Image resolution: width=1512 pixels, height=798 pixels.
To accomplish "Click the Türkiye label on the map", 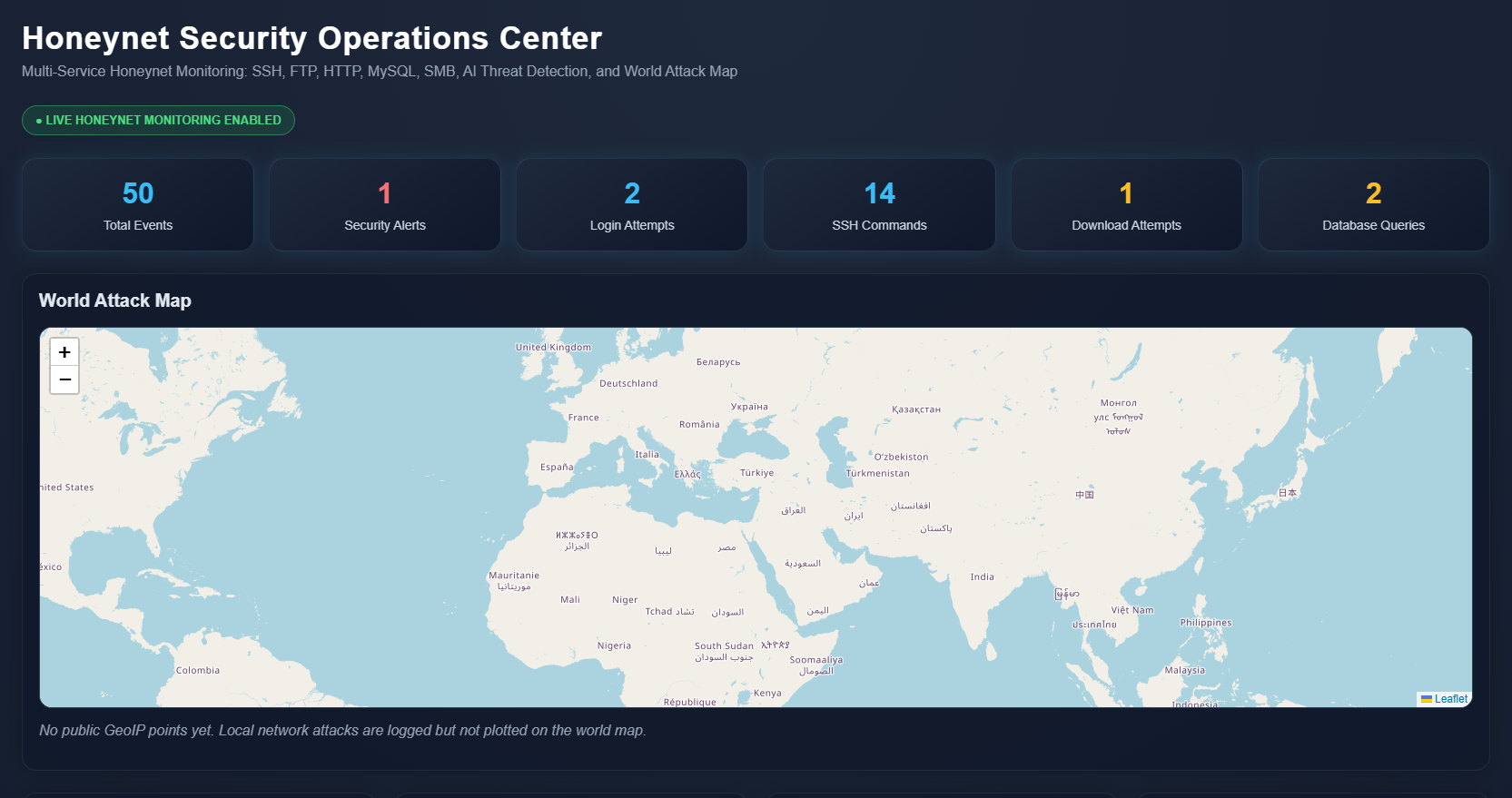I will click(x=756, y=473).
